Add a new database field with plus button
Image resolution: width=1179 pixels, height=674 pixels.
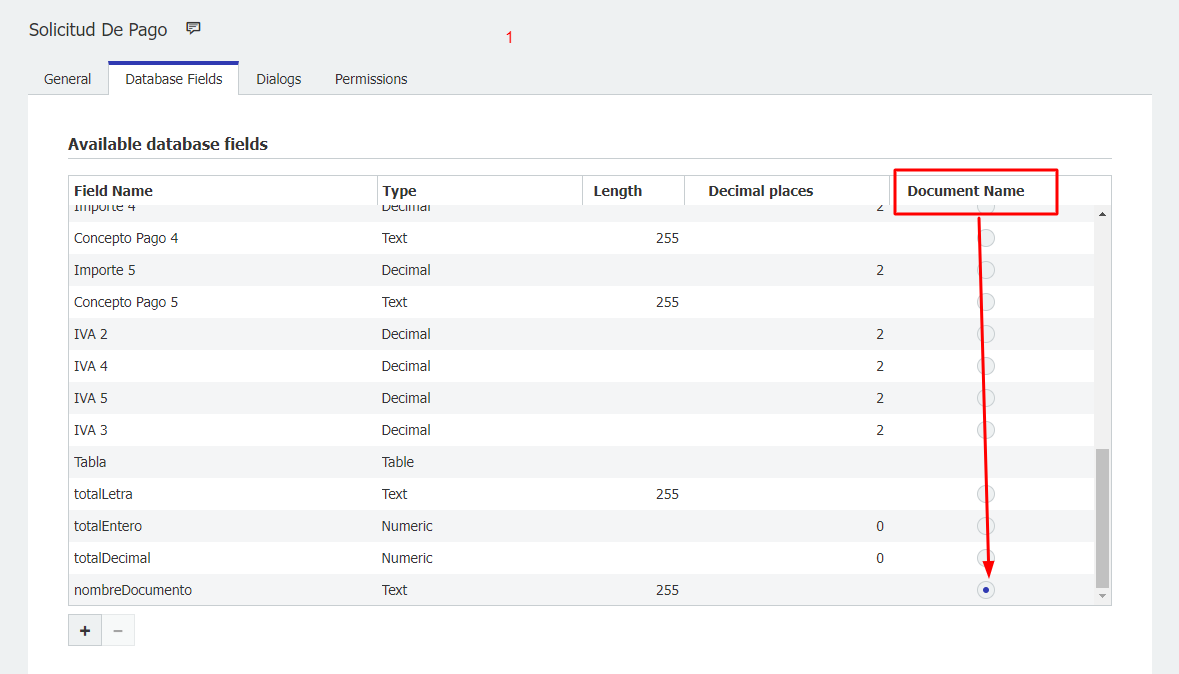85,631
